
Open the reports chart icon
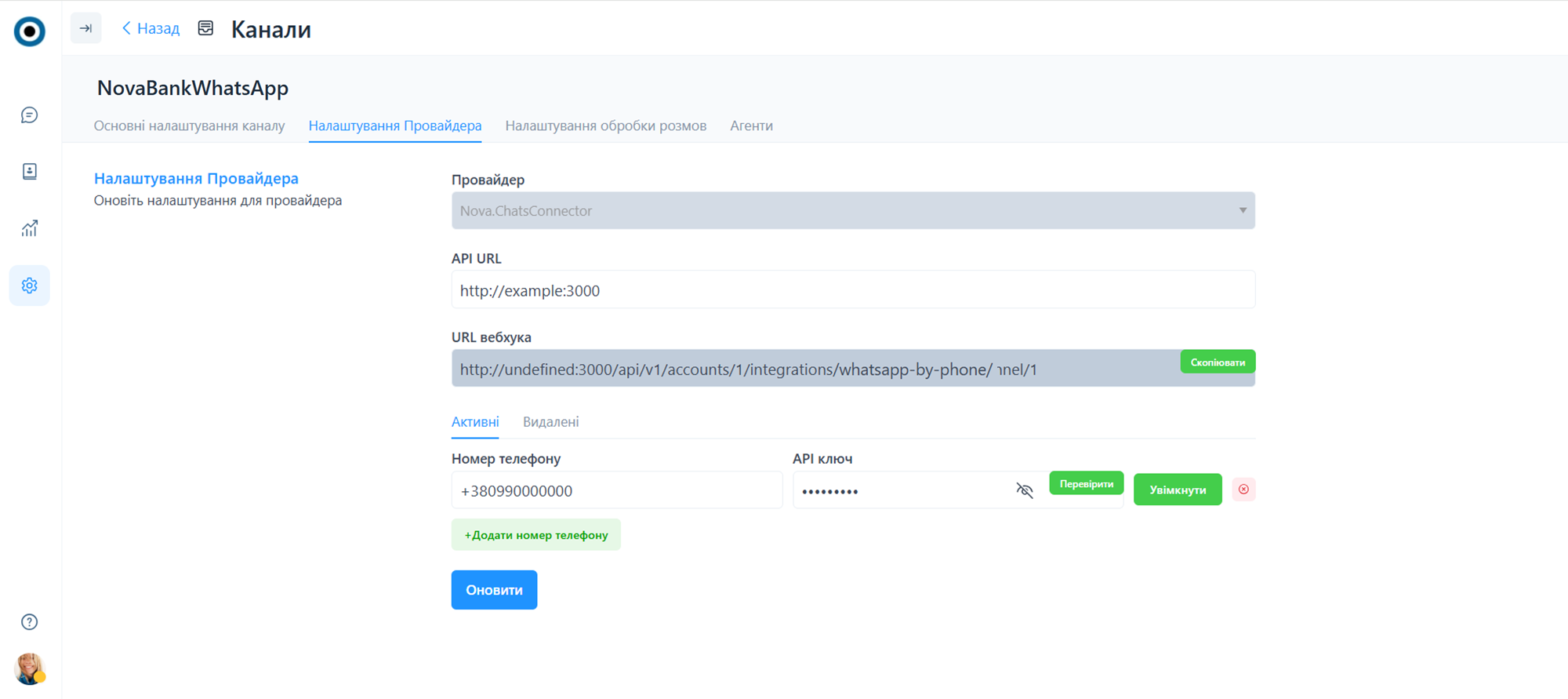point(30,228)
